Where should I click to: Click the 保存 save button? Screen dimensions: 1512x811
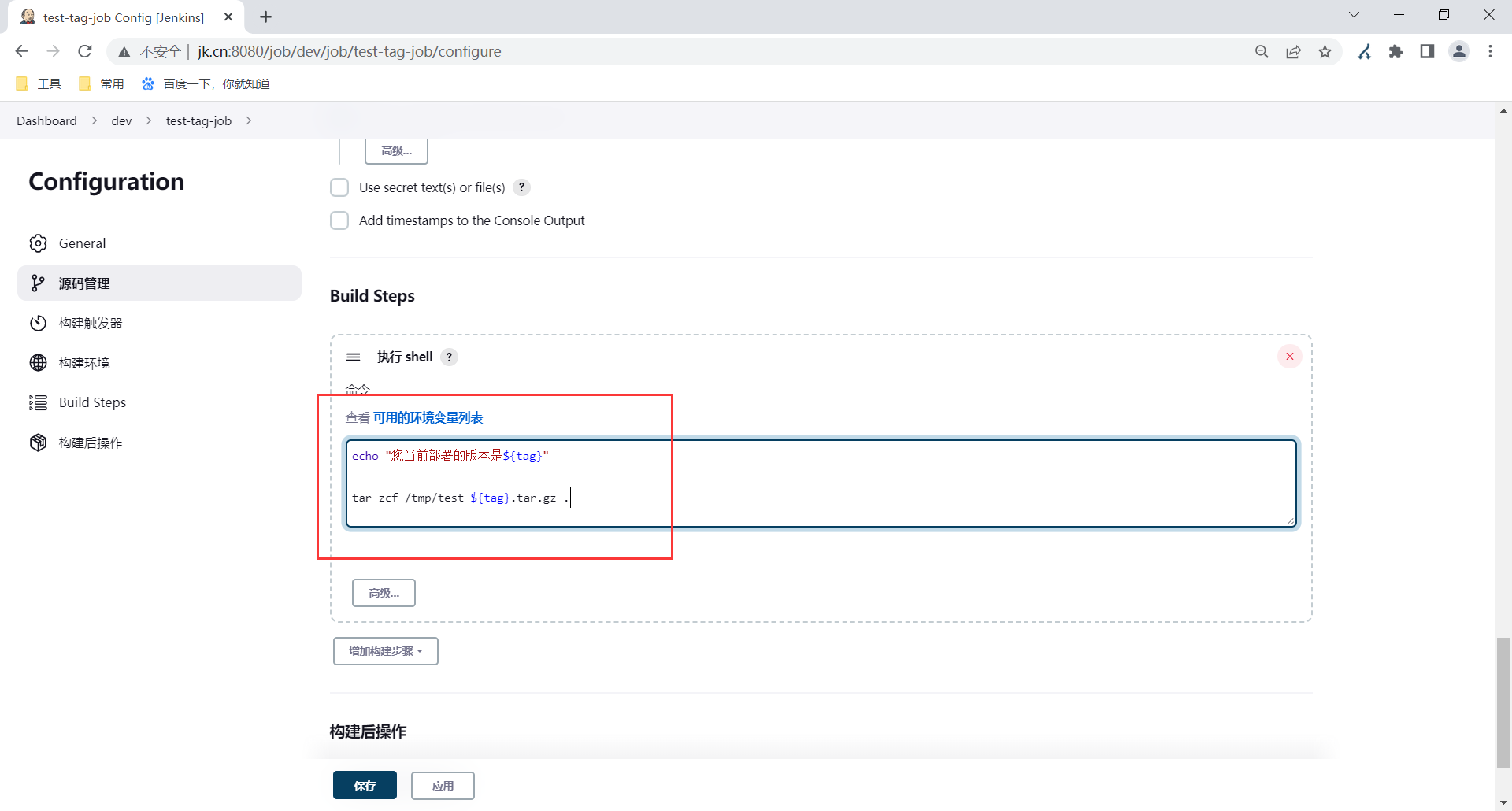tap(365, 786)
